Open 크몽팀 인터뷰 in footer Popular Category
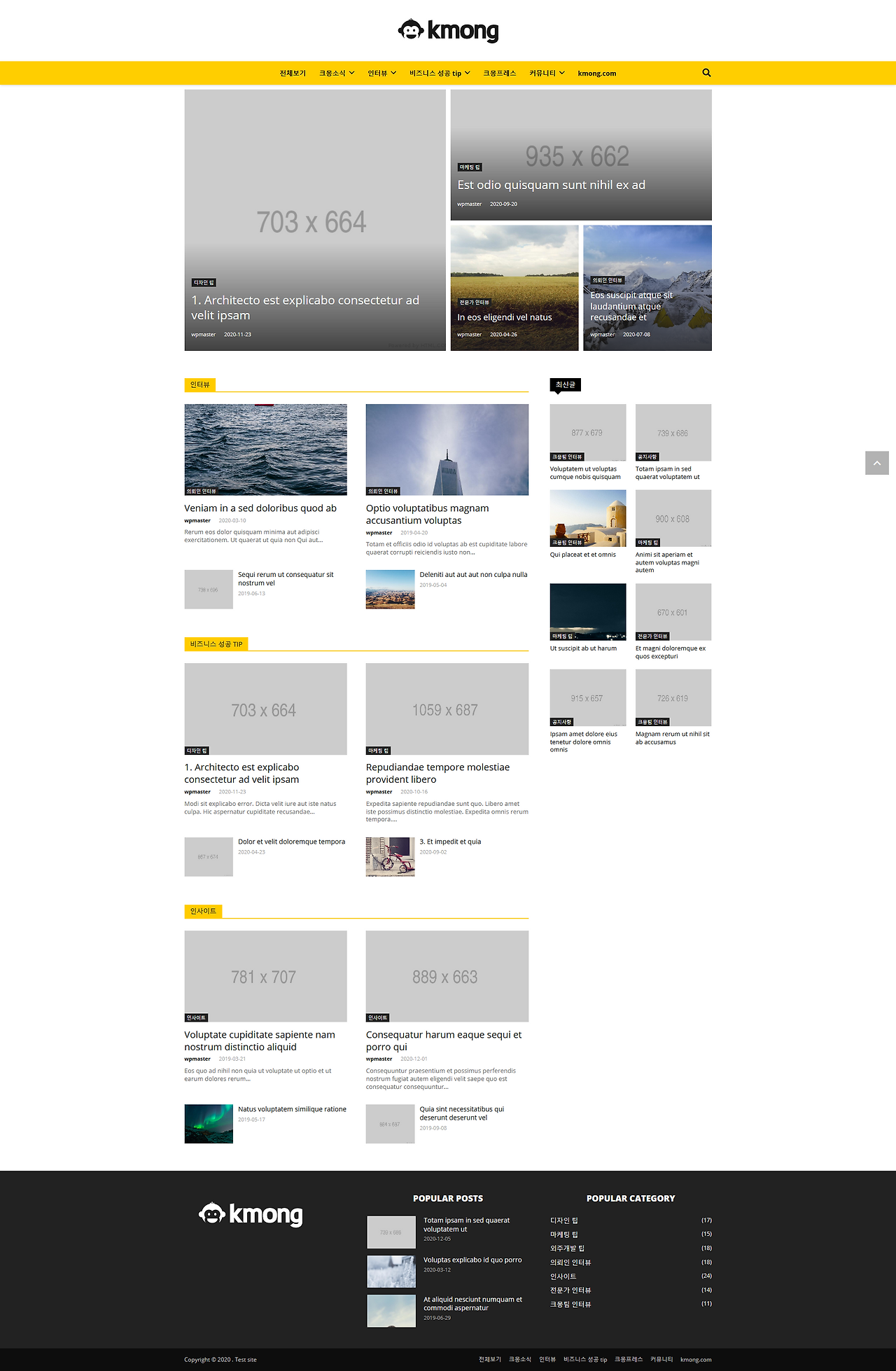This screenshot has height=1371, width=896. click(570, 1304)
